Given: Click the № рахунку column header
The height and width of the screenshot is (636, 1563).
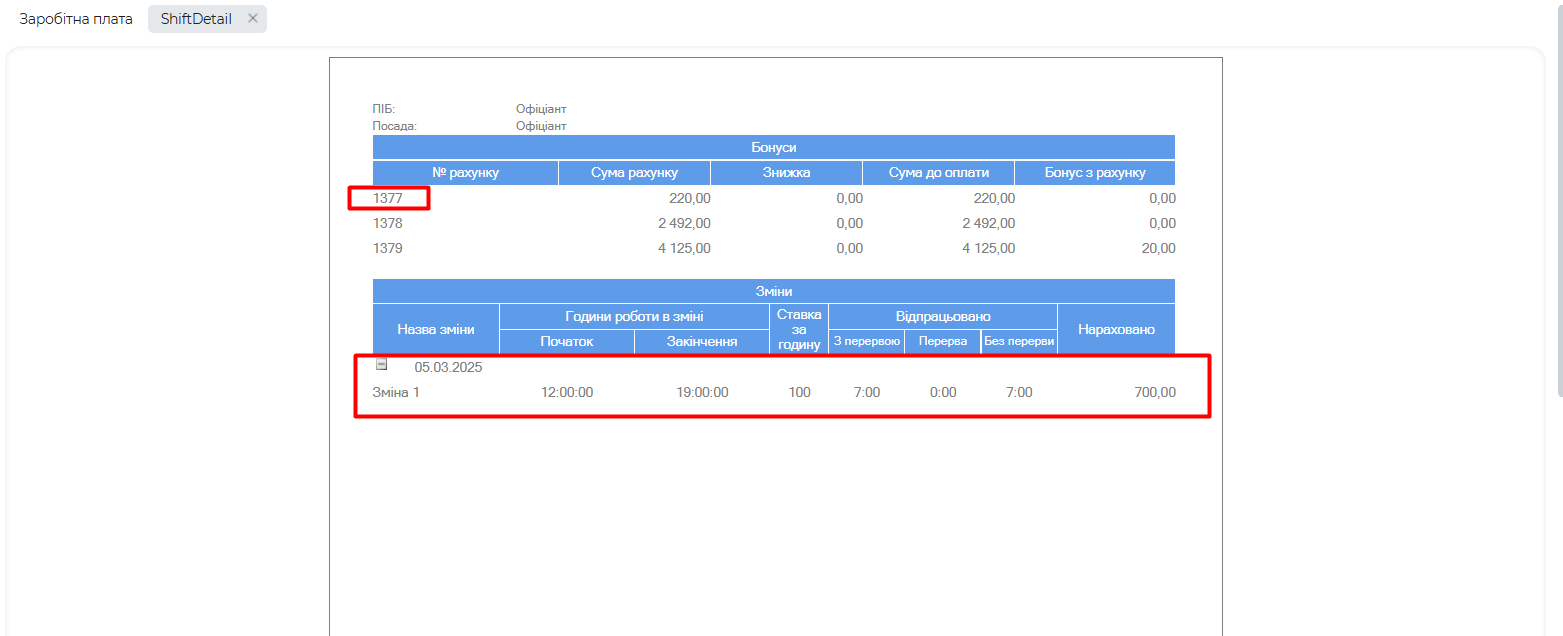Looking at the screenshot, I should (465, 173).
